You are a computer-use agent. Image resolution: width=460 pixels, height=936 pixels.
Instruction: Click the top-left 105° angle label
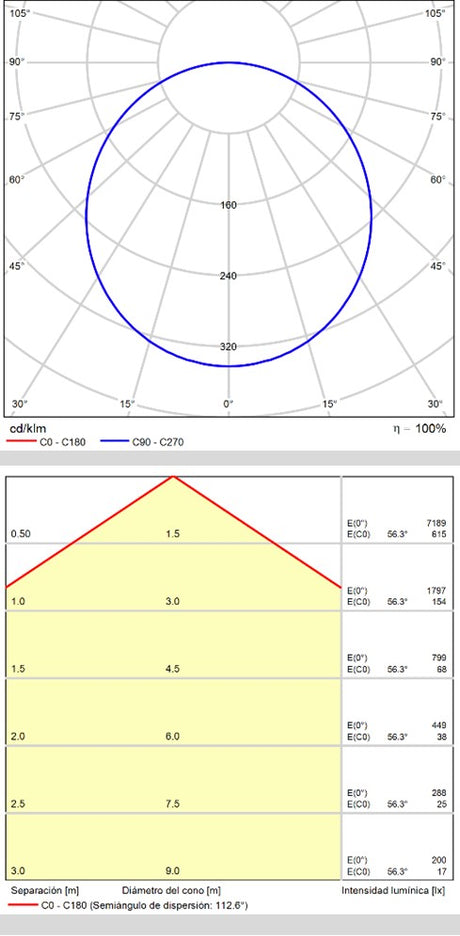click(20, 13)
